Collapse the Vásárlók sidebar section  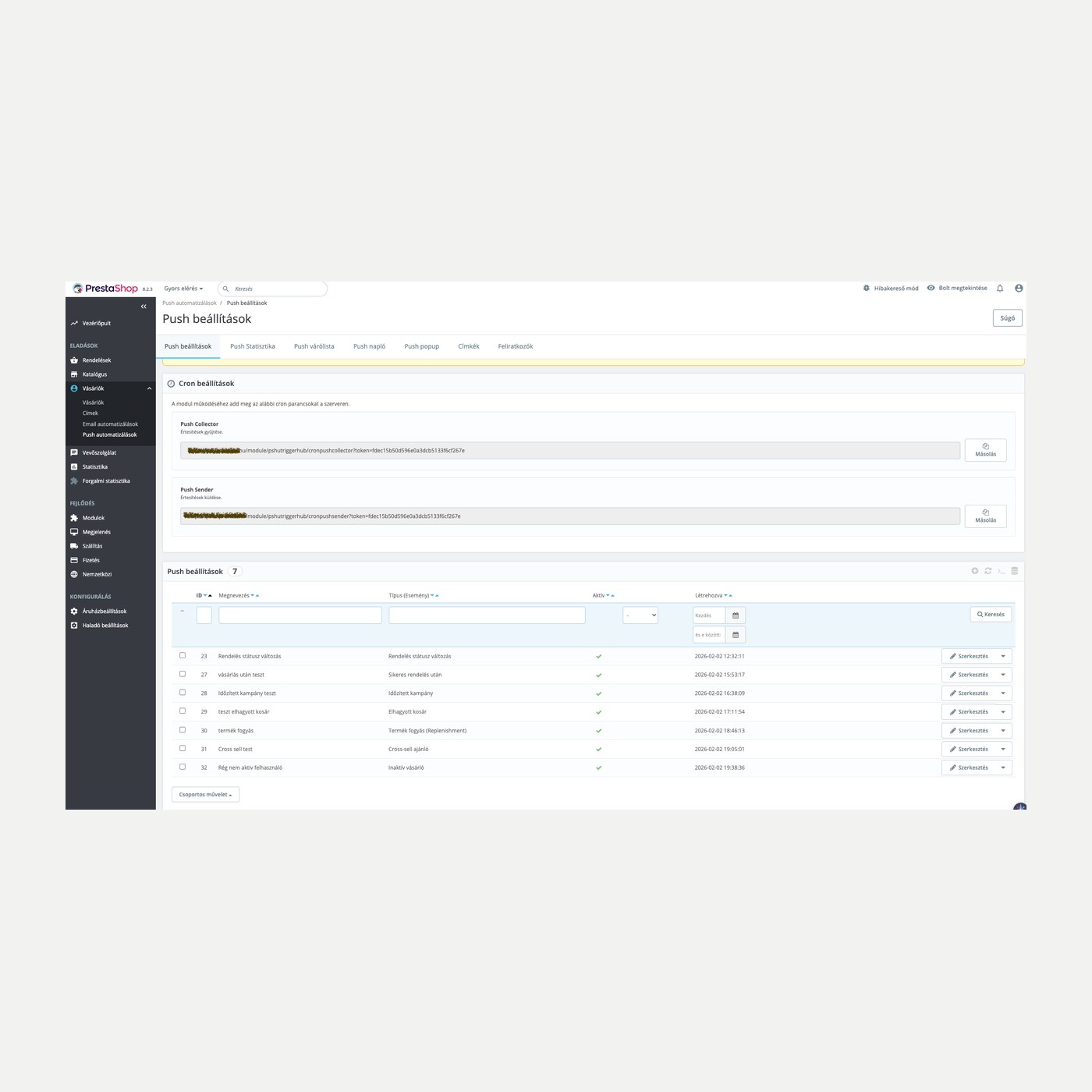click(x=149, y=388)
